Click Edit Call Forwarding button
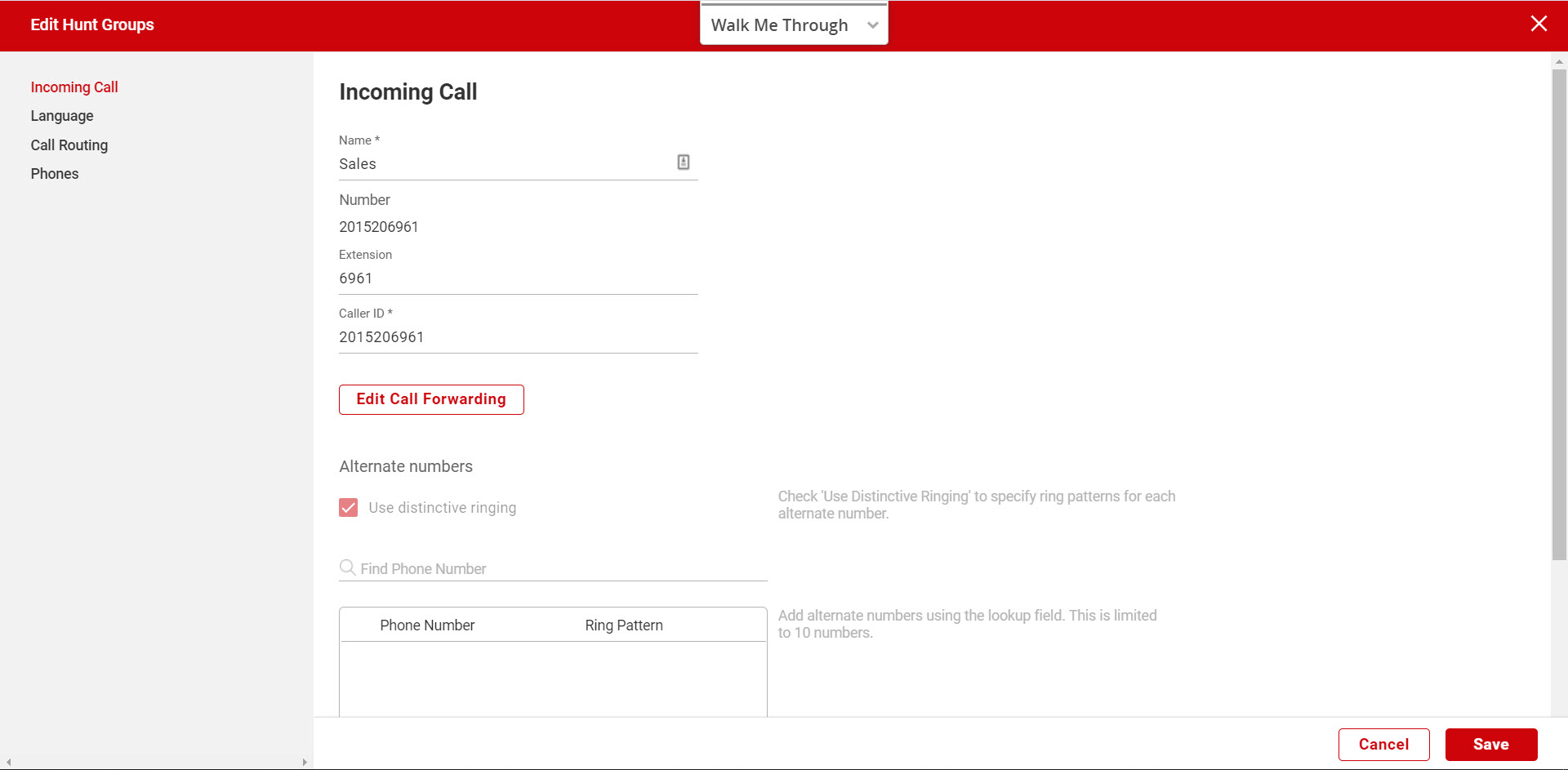The image size is (1568, 770). [431, 399]
